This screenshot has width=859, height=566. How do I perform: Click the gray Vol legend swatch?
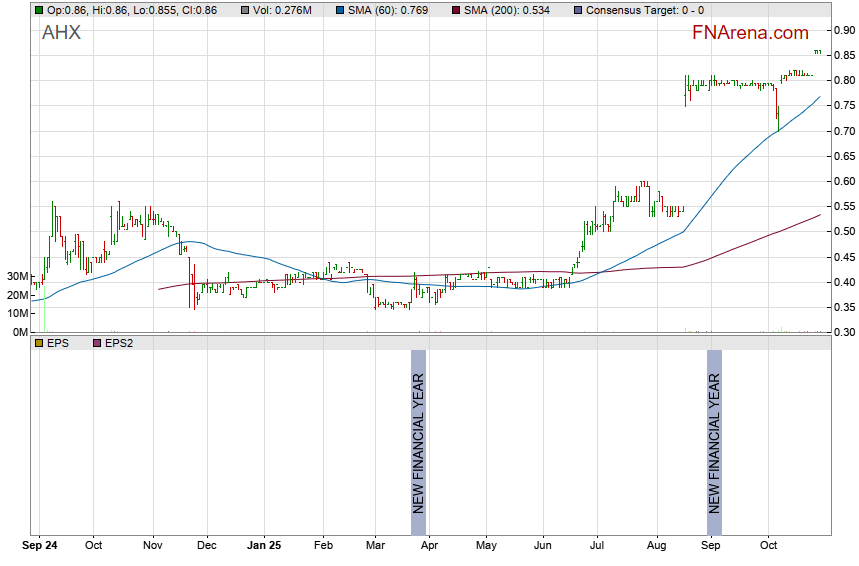246,10
